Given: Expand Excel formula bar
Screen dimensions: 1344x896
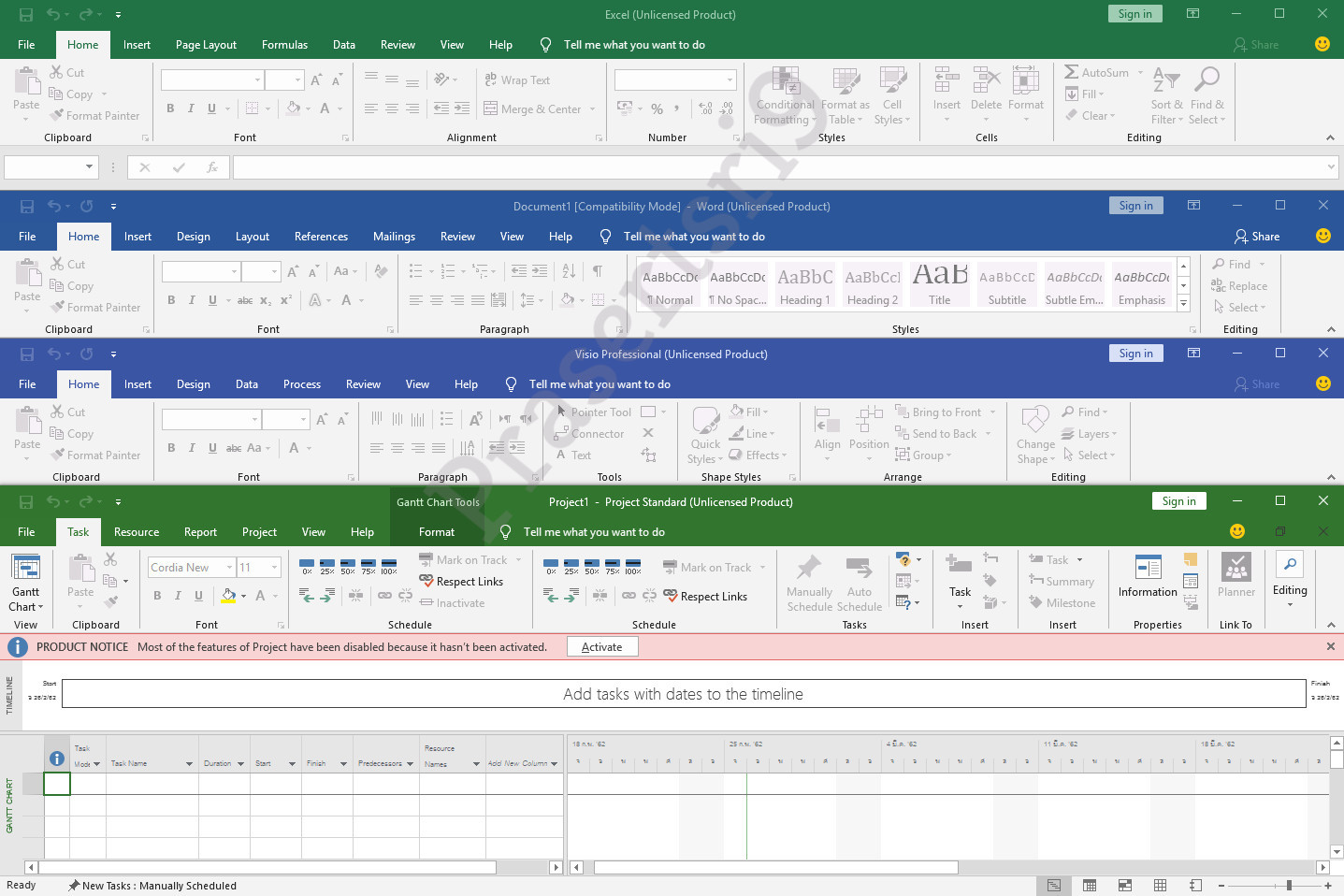Looking at the screenshot, I should click(1331, 167).
